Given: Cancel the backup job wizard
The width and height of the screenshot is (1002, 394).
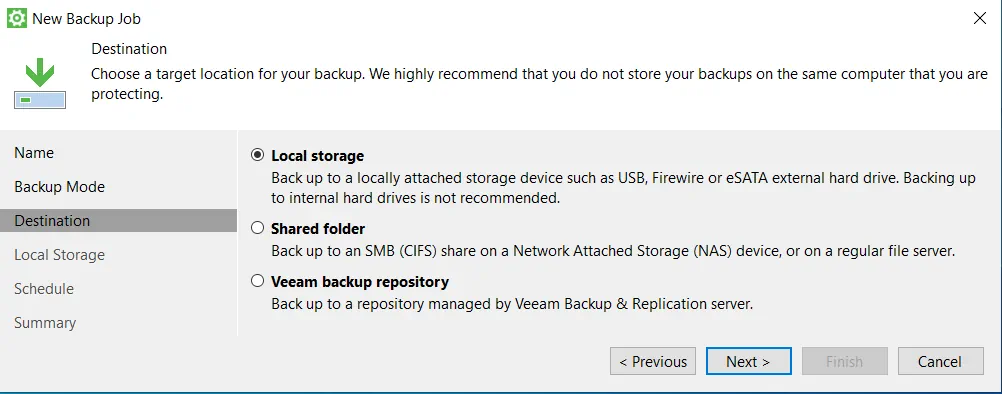Looking at the screenshot, I should tap(941, 361).
